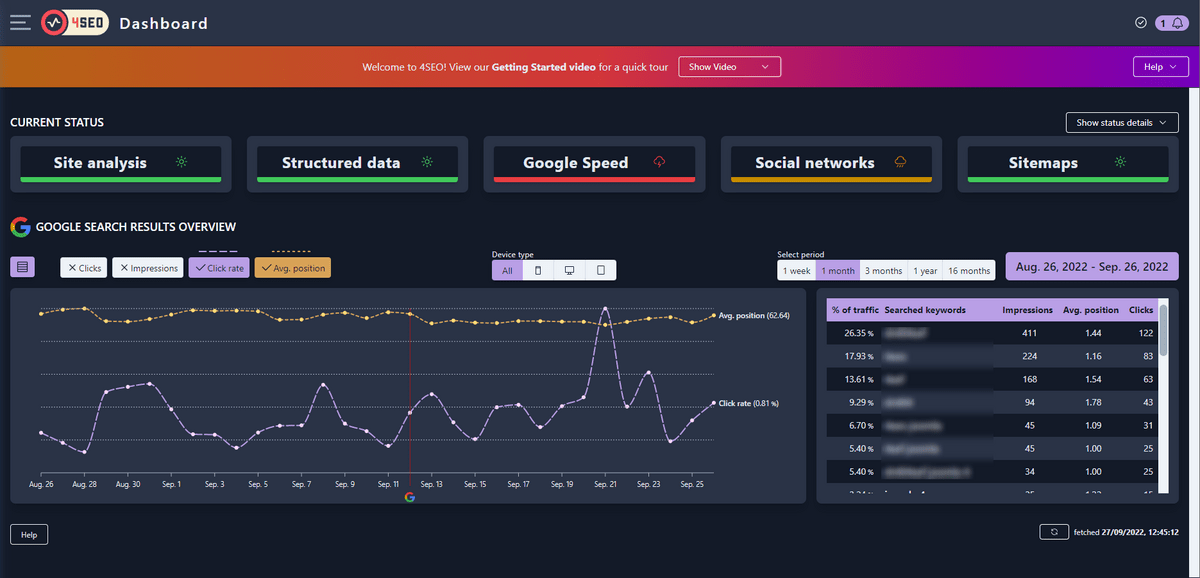Select the 1 week period

797,270
